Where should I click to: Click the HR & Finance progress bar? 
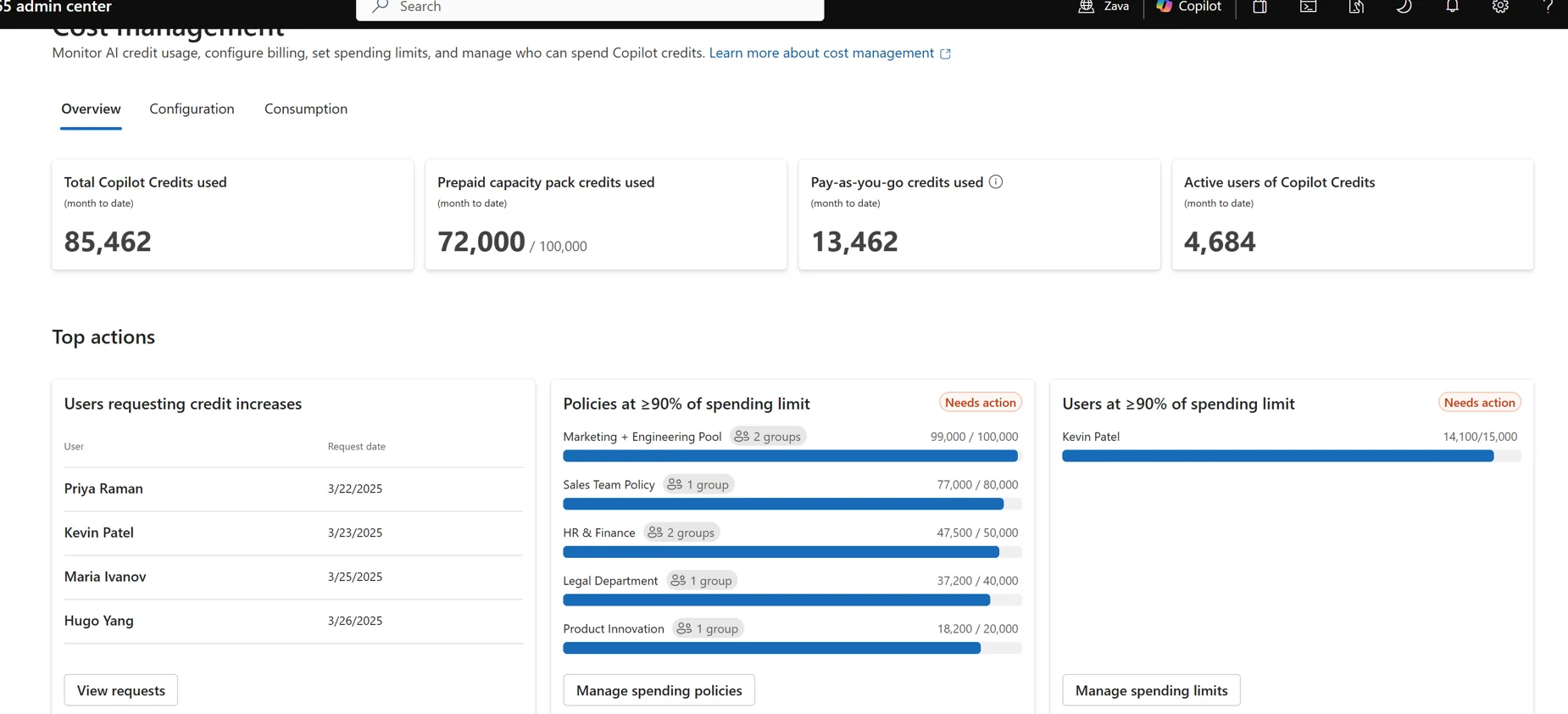pyautogui.click(x=792, y=552)
